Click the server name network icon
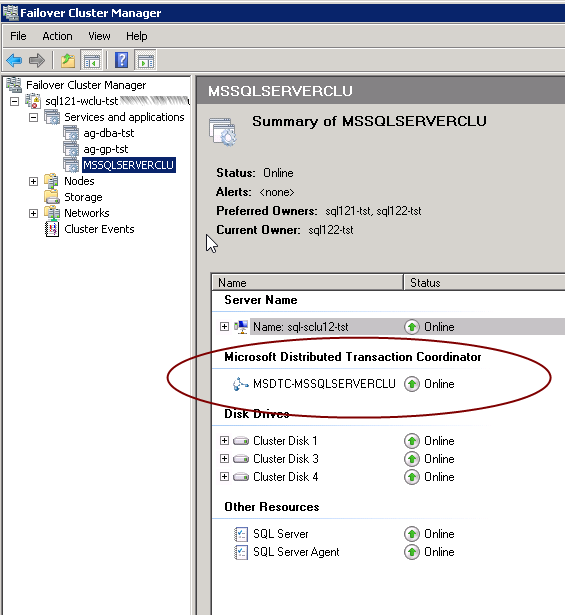Screen dimensions: 565x615 pos(241,327)
